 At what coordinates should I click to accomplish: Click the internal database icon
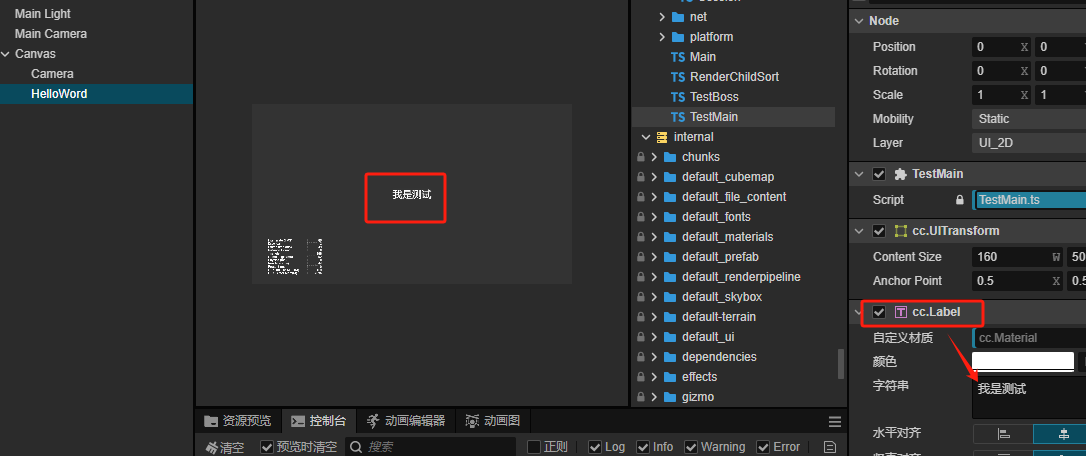(662, 137)
